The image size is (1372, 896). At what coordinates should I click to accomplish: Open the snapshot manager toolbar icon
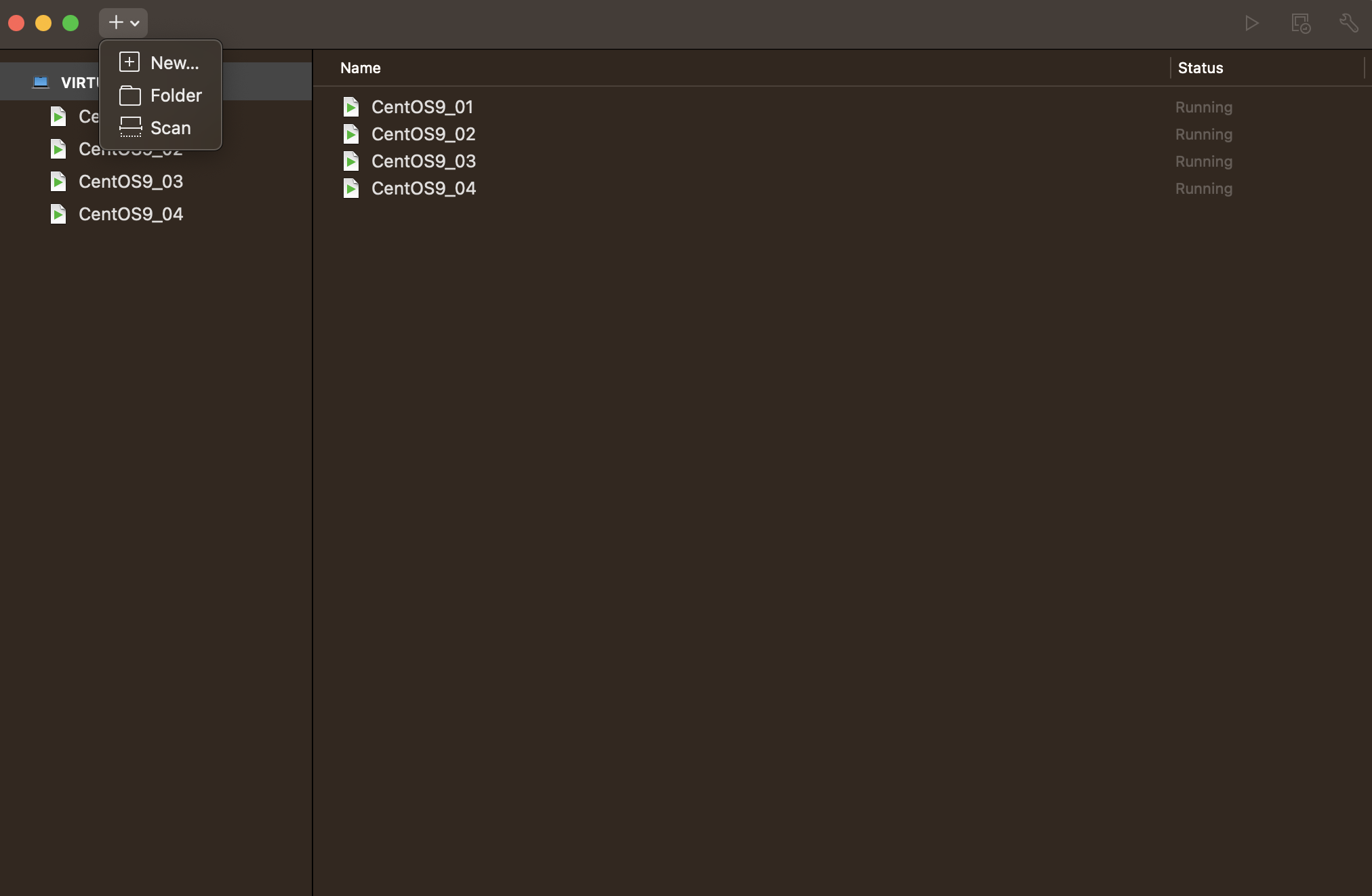(x=1300, y=24)
